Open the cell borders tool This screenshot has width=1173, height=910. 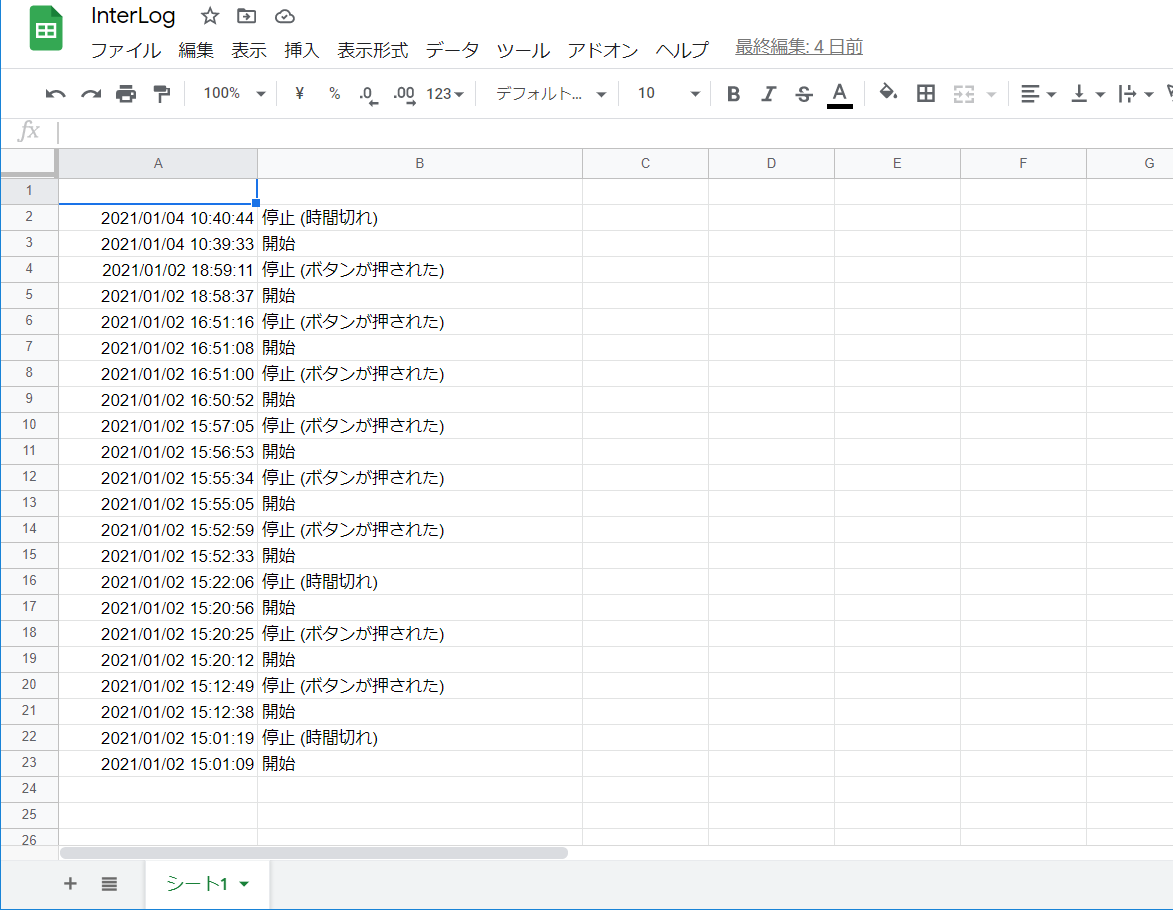pos(926,94)
